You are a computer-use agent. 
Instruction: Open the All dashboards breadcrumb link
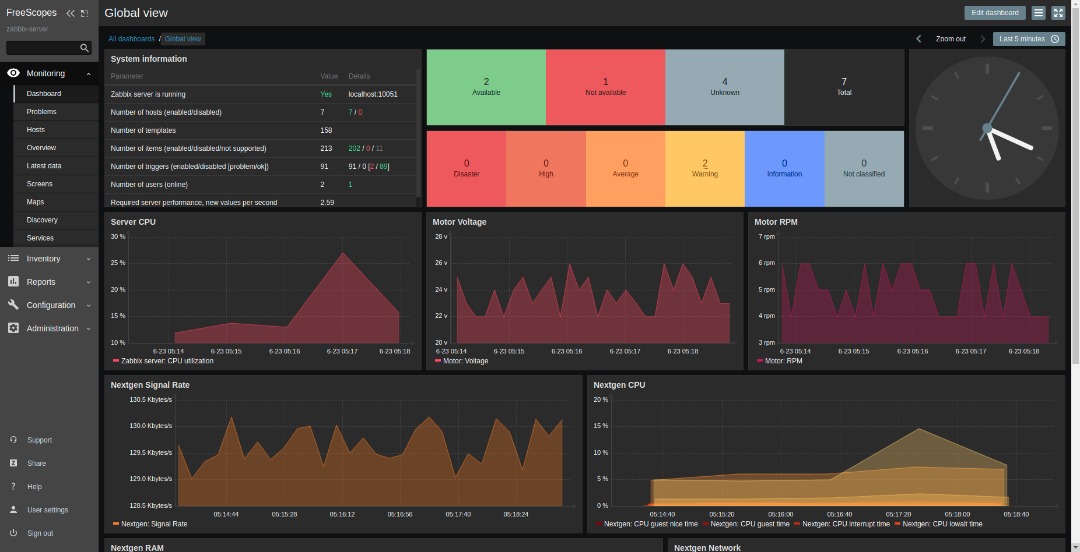point(131,39)
